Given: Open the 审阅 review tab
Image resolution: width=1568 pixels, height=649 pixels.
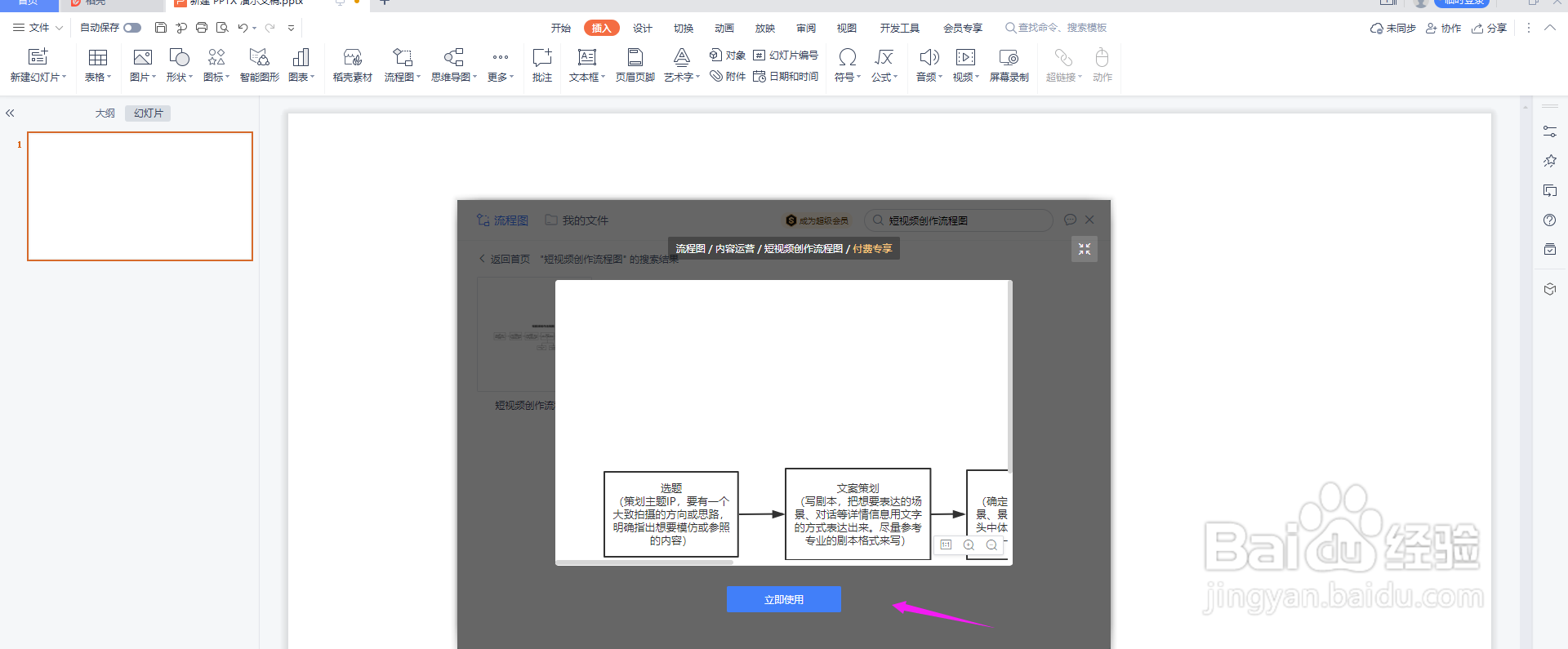Looking at the screenshot, I should [x=806, y=28].
